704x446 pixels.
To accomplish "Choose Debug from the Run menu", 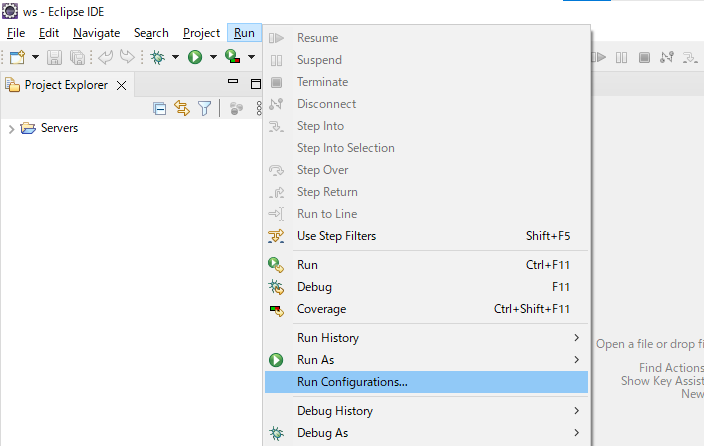I will (426, 287).
